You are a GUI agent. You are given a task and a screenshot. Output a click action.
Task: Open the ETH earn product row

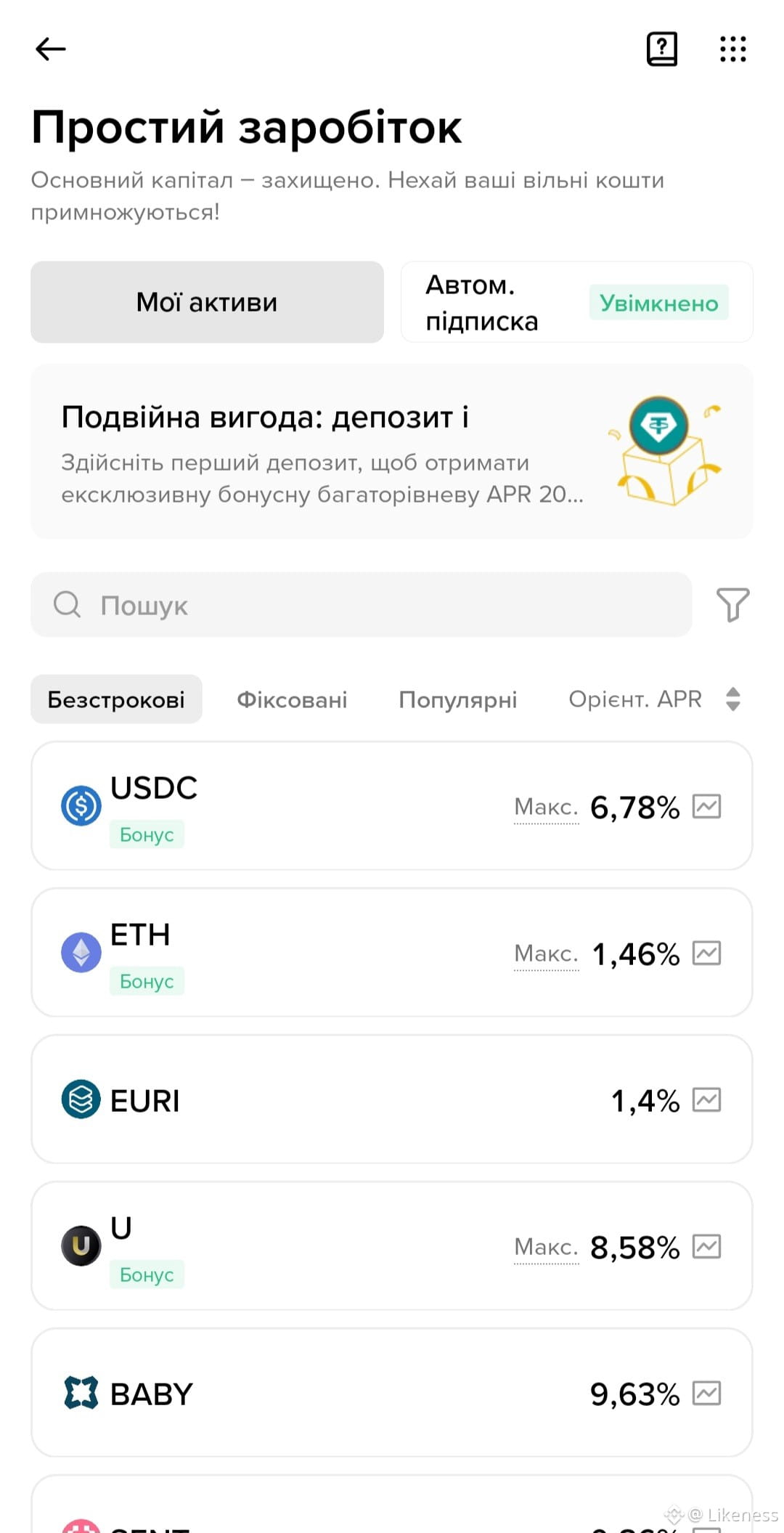pyautogui.click(x=392, y=953)
